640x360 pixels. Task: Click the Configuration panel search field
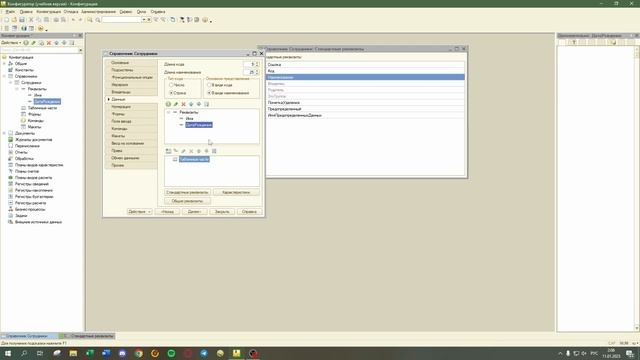(x=40, y=50)
